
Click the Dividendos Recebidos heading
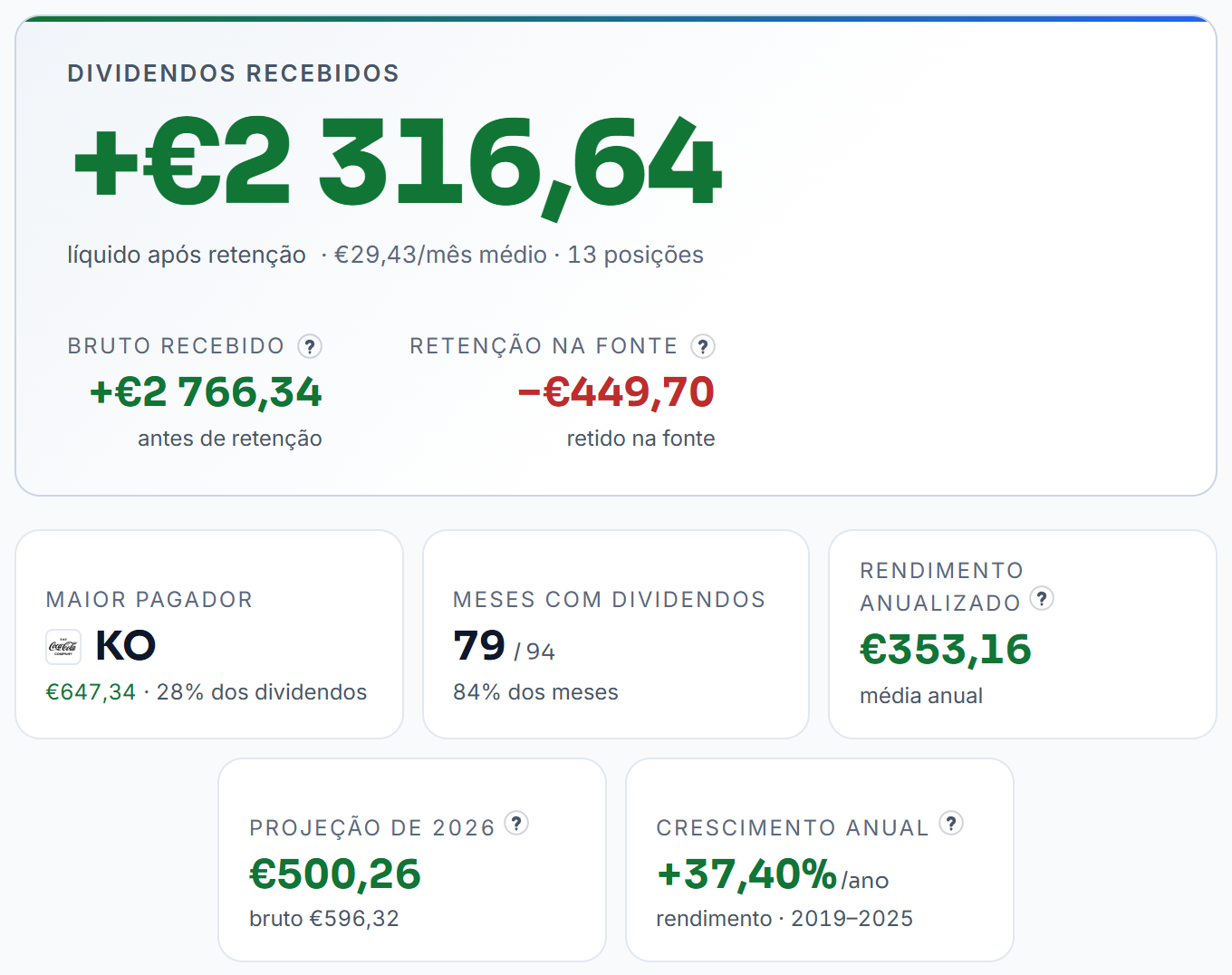[233, 73]
